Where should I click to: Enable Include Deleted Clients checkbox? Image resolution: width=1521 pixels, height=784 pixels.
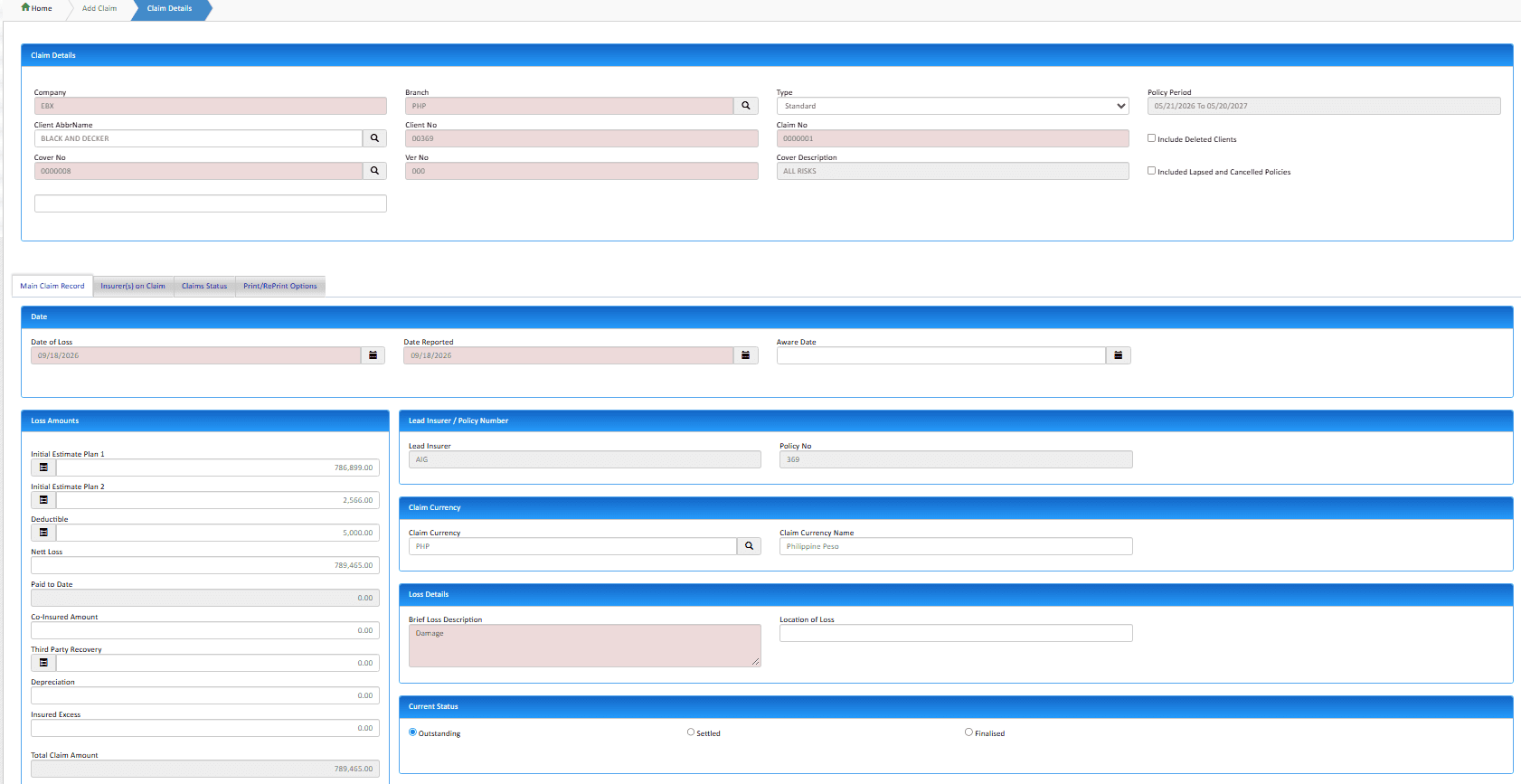(x=1151, y=138)
